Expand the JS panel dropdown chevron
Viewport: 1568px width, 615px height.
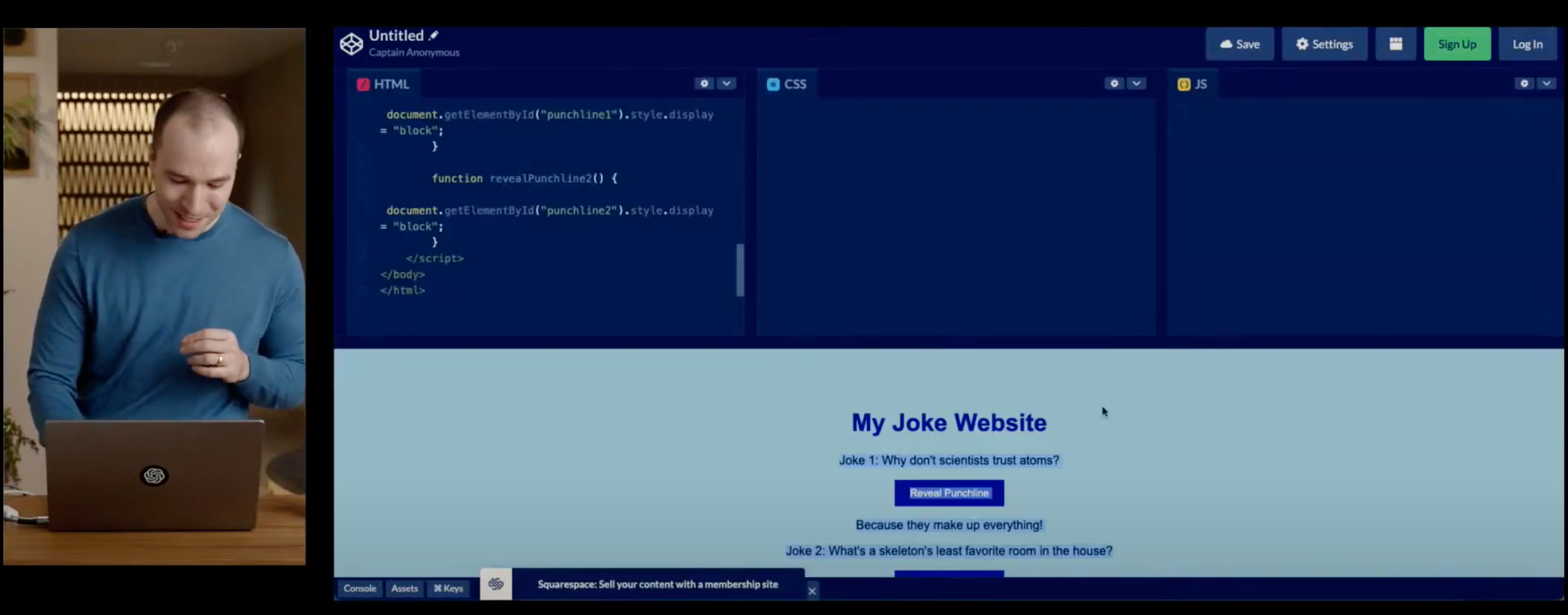(1546, 83)
